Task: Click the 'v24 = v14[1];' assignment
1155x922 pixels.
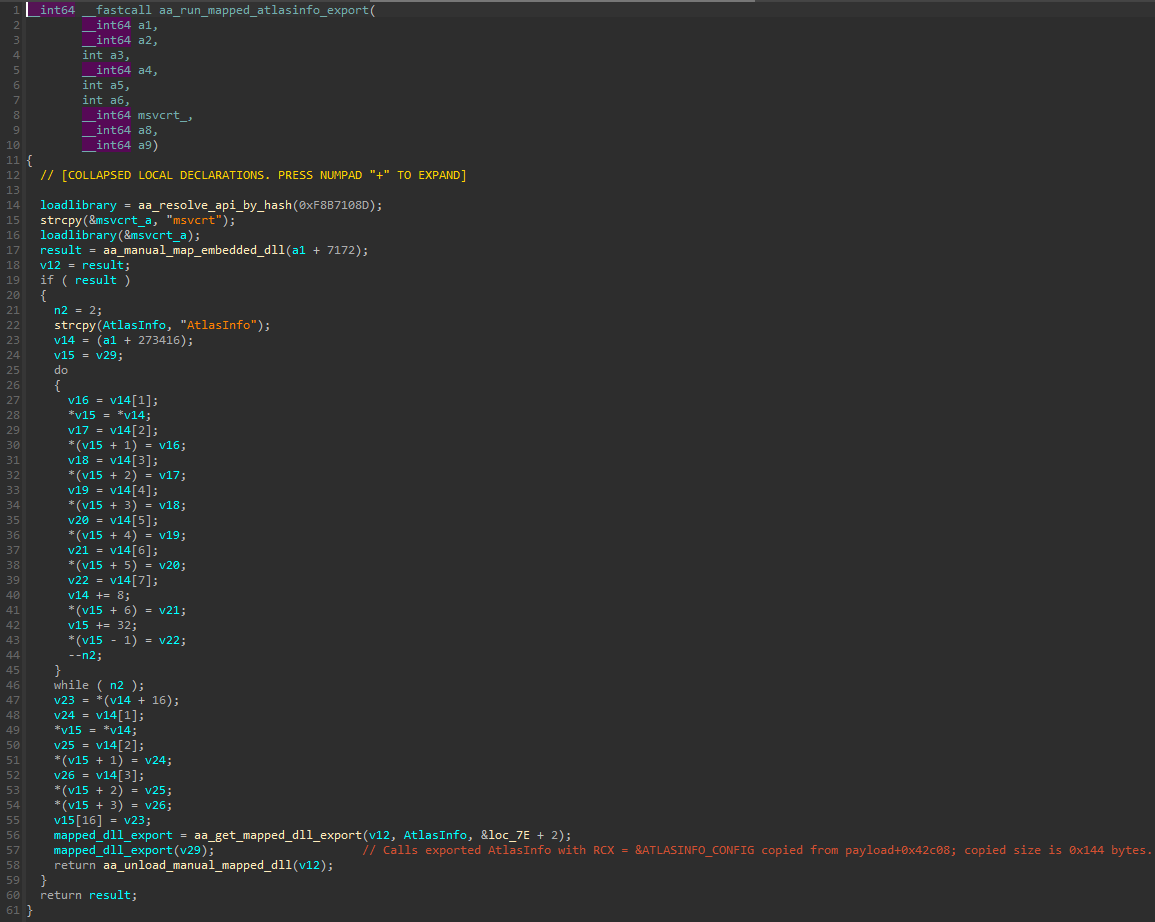Action: point(99,716)
